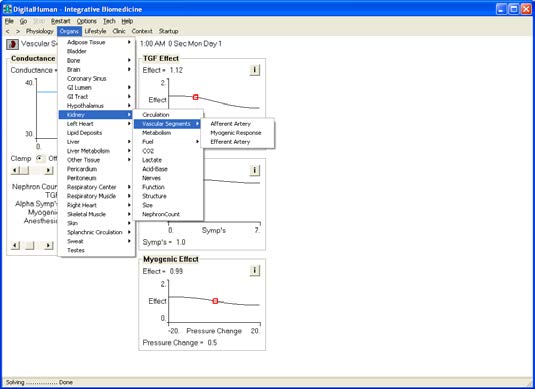Click right arrow of Clamp scrollbar
The height and width of the screenshot is (389, 535).
[49, 170]
